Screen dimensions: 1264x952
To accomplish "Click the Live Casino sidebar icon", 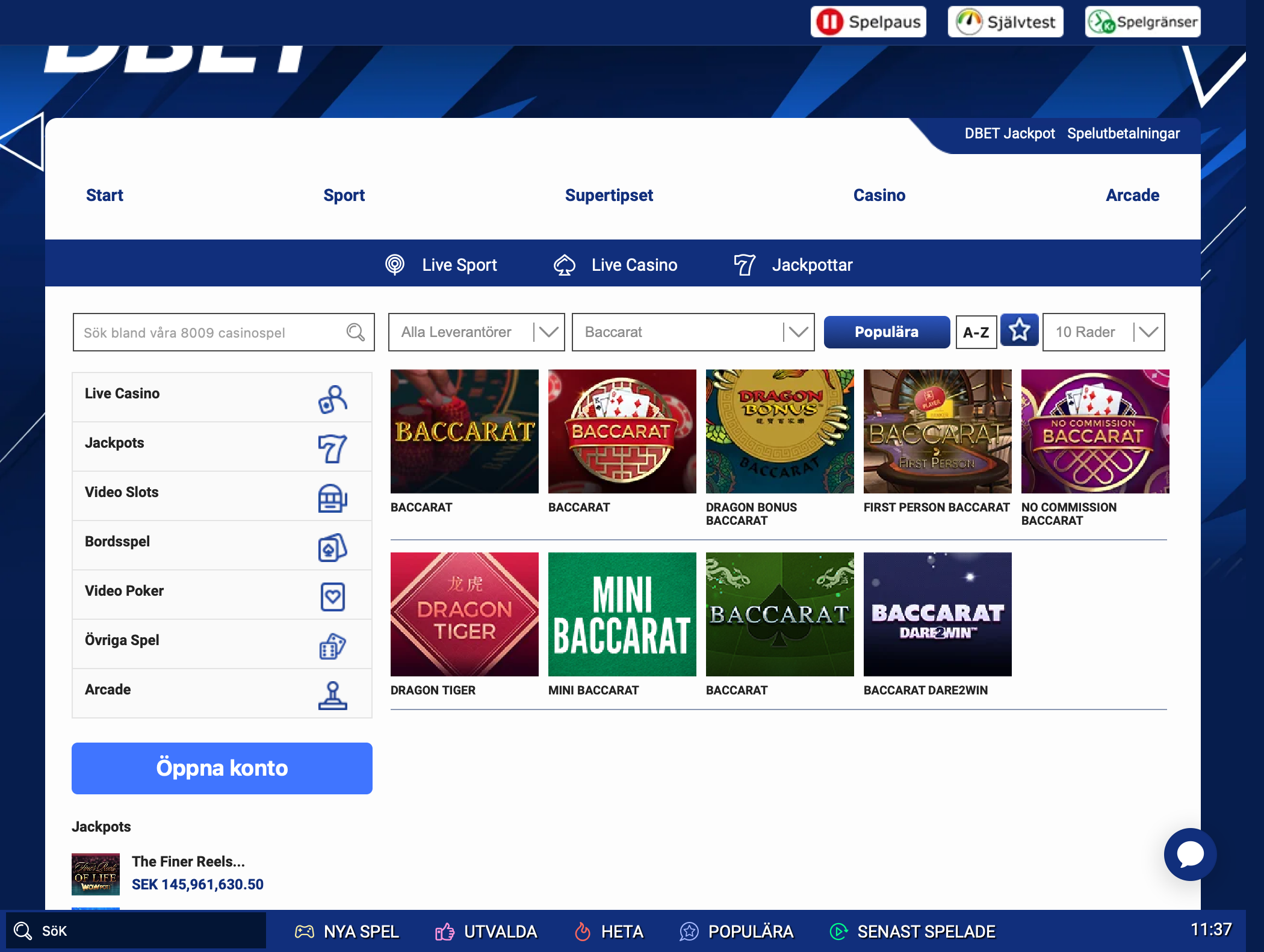I will coord(333,399).
